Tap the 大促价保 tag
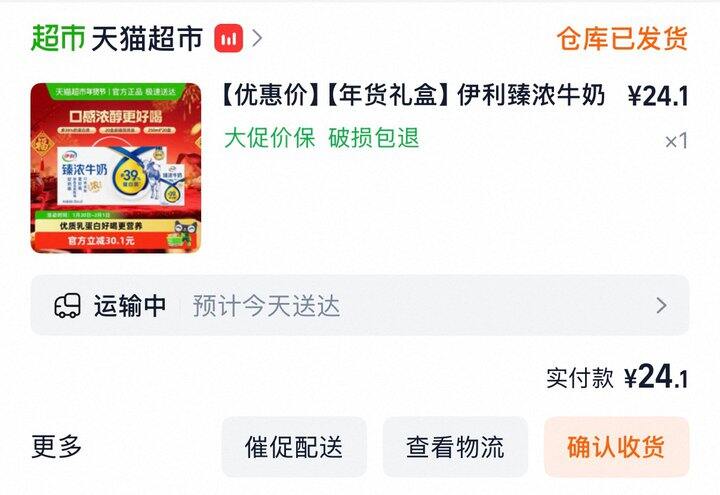720x495 pixels. click(270, 138)
